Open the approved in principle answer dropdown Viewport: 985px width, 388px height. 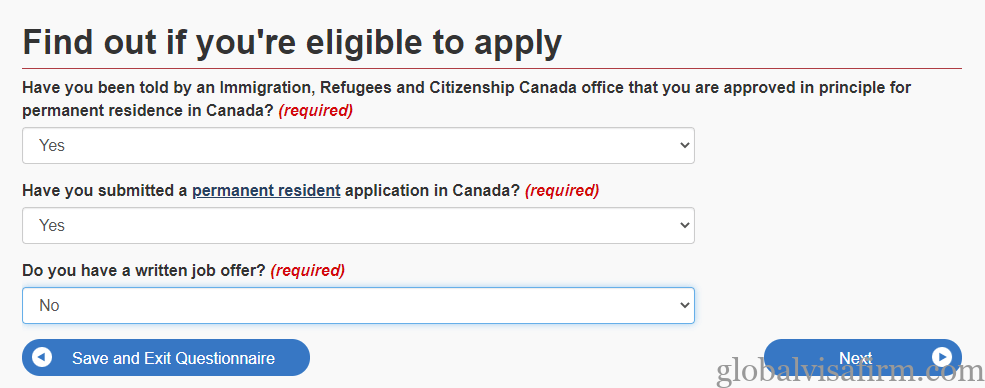click(358, 146)
